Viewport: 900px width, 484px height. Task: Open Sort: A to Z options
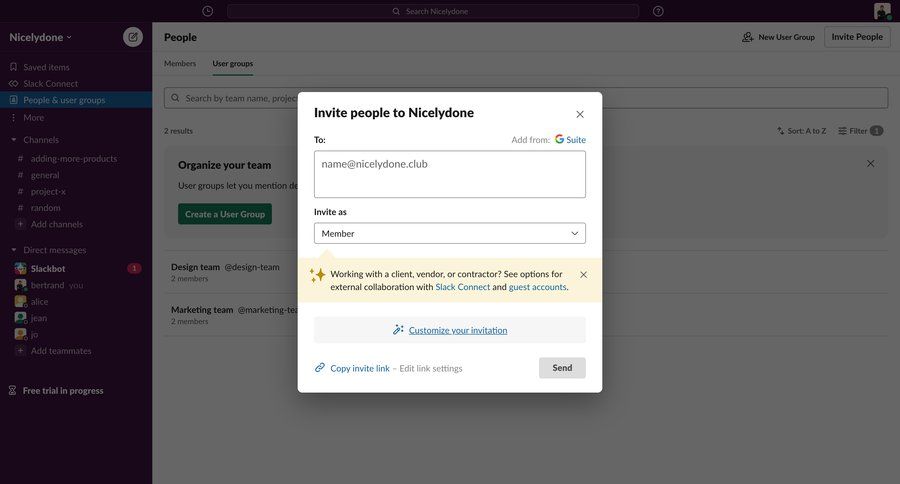tap(801, 131)
